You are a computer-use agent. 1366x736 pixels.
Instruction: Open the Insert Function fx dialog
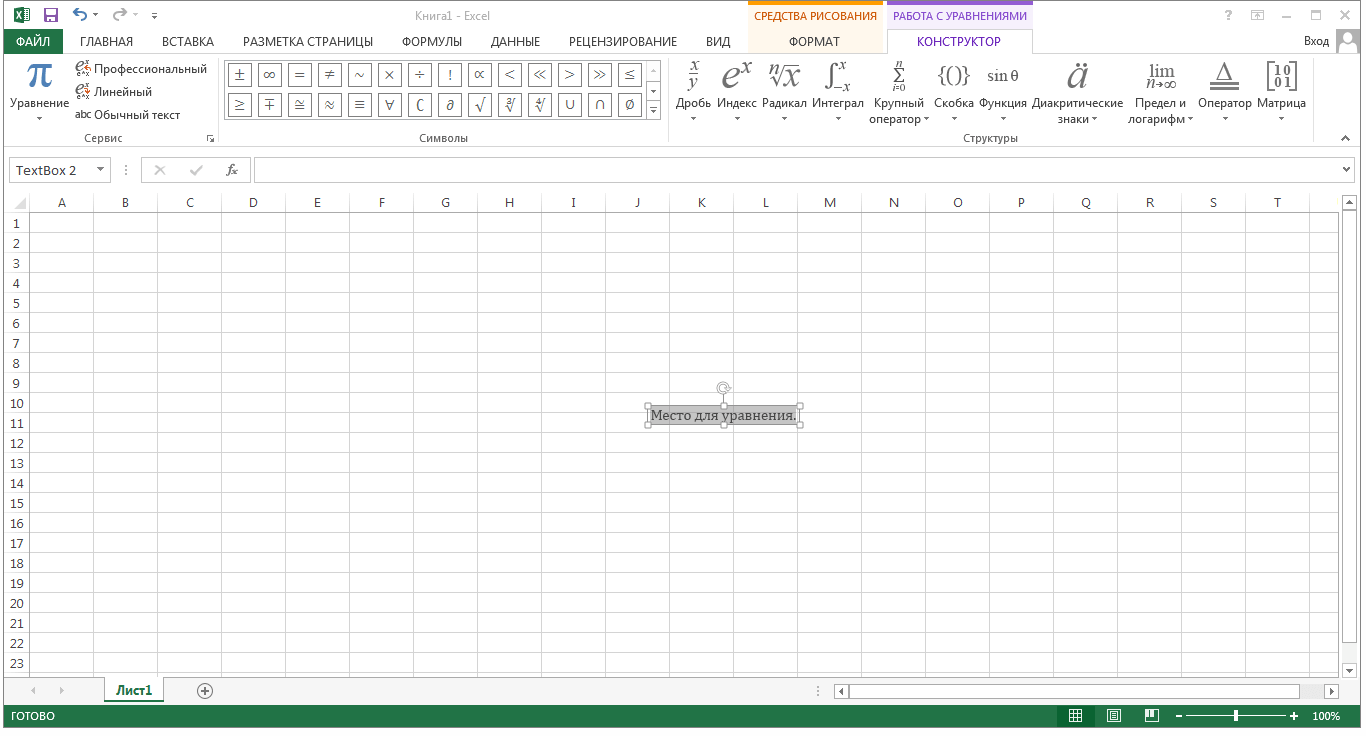pos(232,170)
